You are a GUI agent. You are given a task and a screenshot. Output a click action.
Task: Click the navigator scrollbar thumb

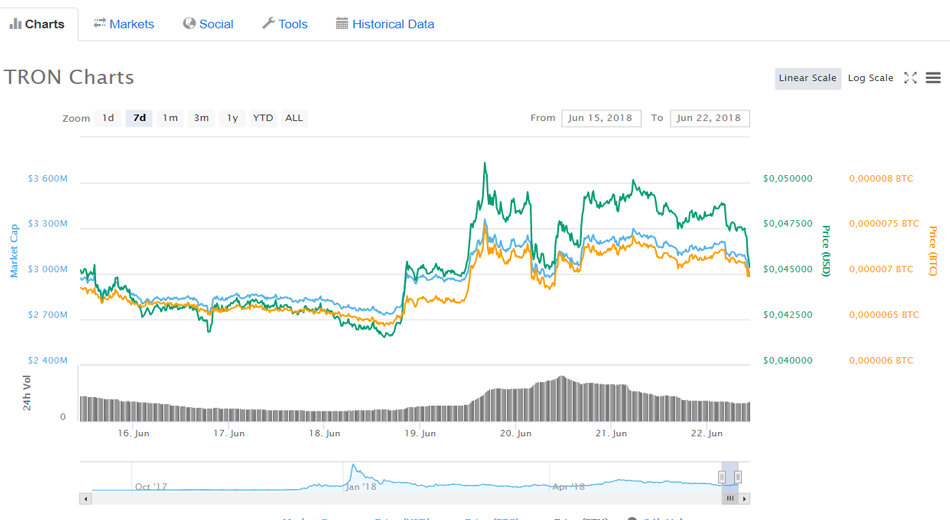tap(730, 499)
